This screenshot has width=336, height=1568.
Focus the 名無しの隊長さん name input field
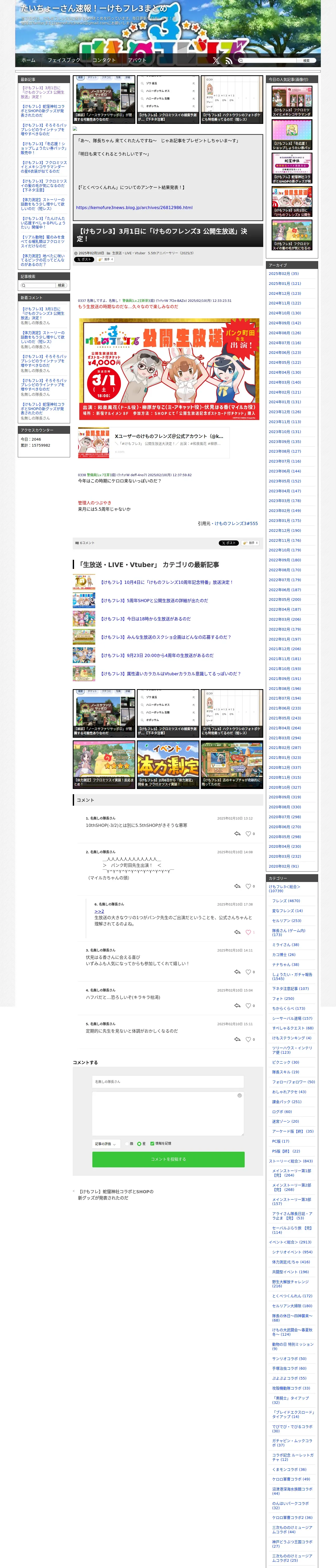(x=168, y=1081)
